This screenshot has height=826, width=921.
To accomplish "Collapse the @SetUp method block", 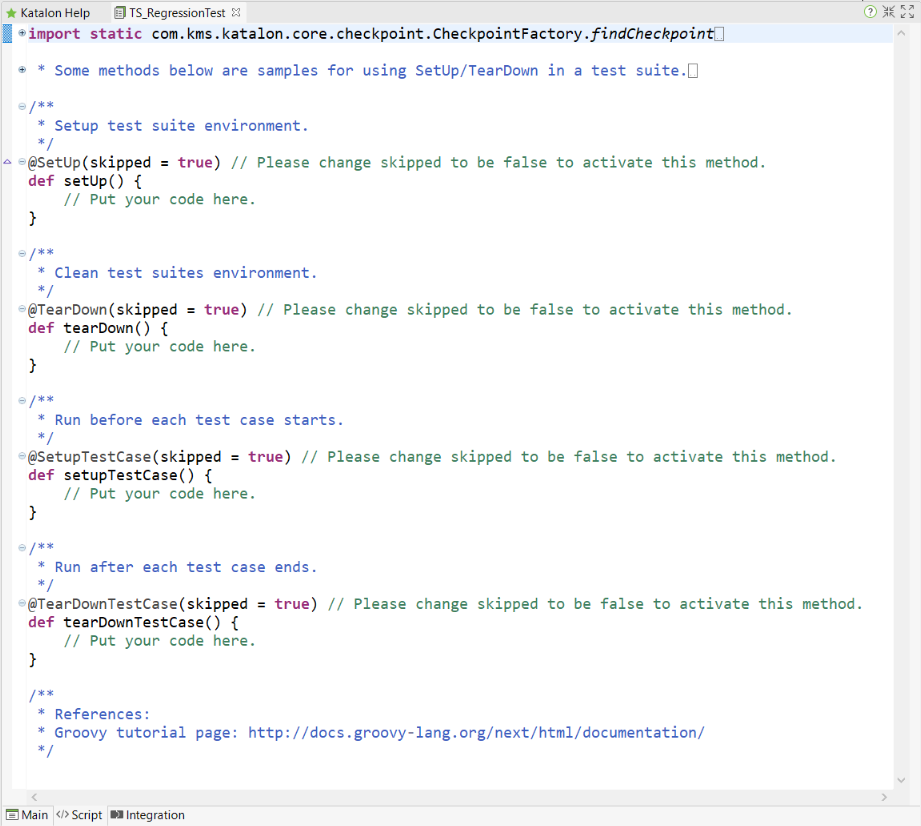I will (22, 162).
